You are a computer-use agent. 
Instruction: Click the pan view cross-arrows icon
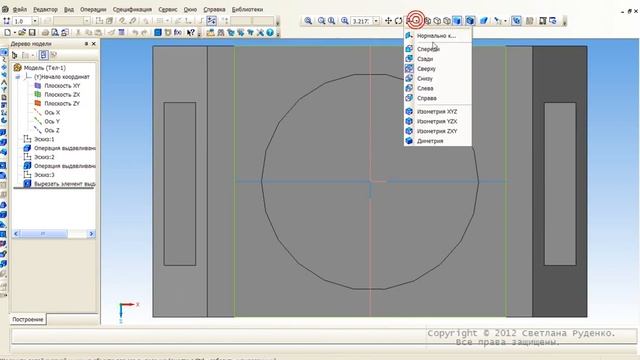388,20
